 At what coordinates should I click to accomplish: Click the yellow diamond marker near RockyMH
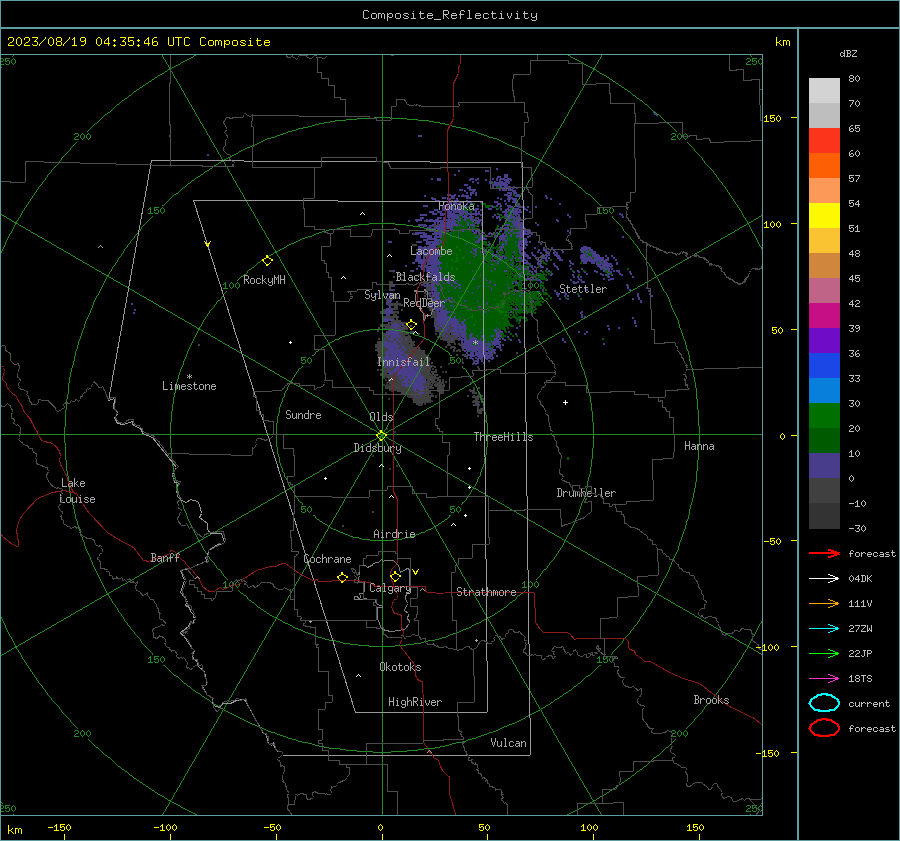click(x=267, y=261)
